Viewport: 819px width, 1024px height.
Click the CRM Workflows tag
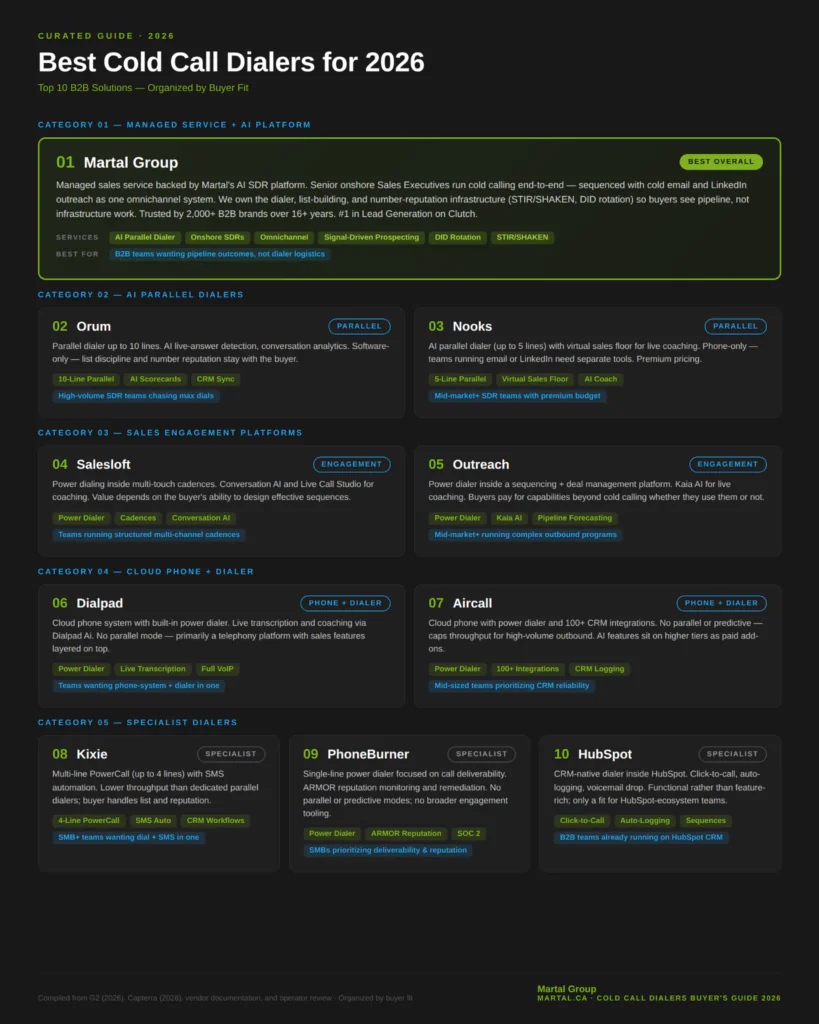point(216,821)
